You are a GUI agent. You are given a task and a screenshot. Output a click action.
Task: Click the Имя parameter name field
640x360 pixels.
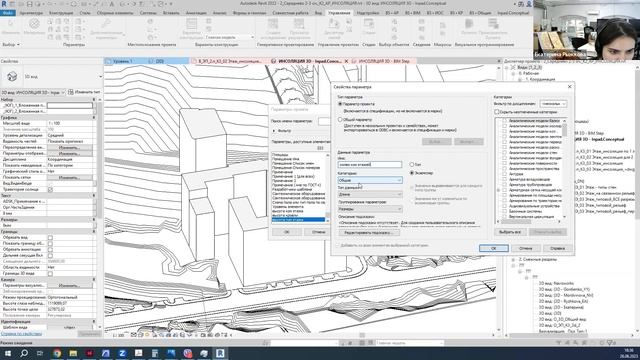370,164
